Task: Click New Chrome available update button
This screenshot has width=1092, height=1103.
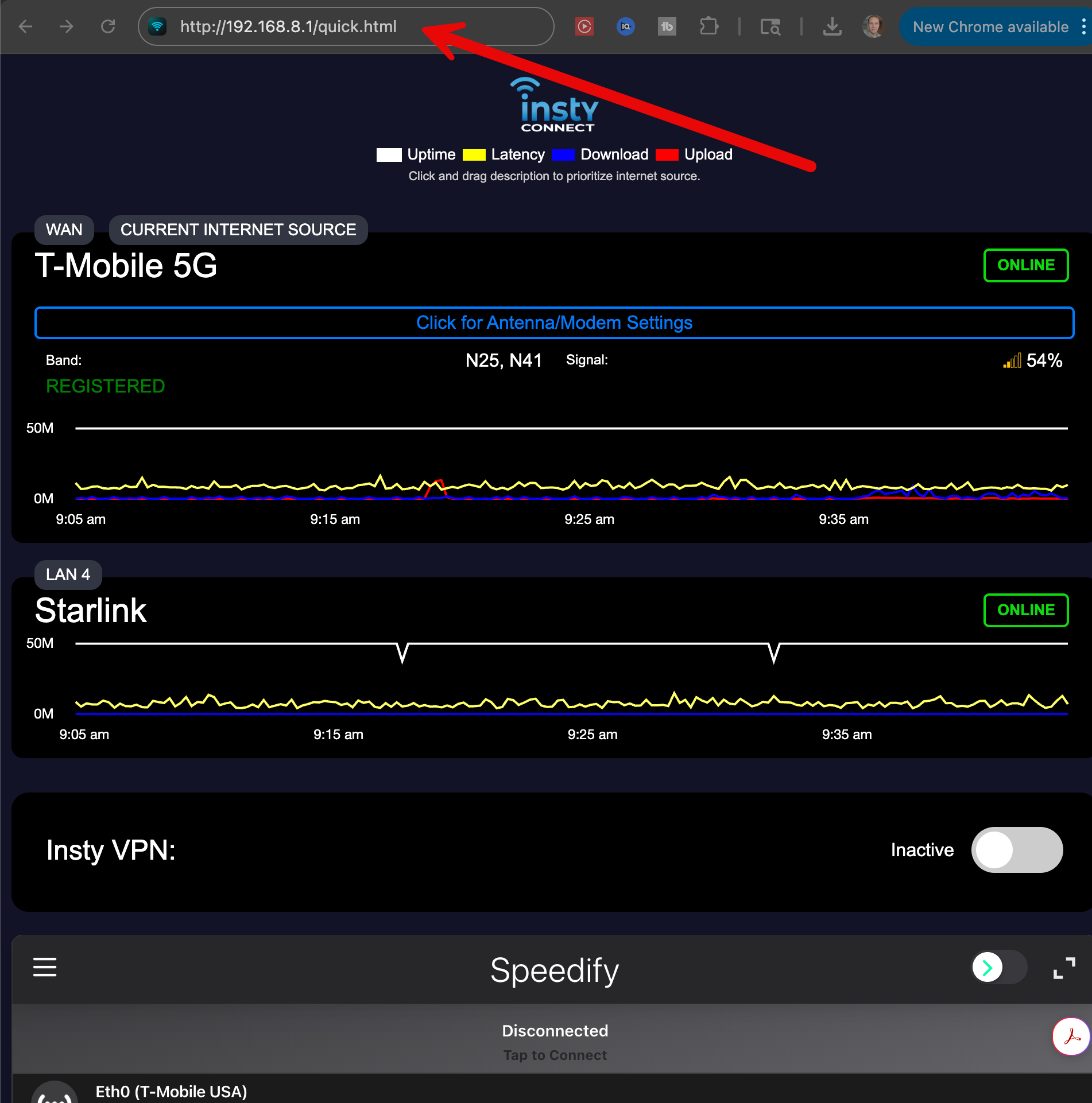Action: [990, 26]
